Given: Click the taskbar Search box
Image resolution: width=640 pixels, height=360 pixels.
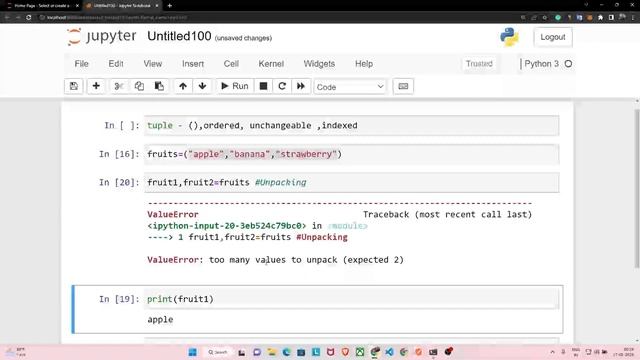Looking at the screenshot, I should click(x=218, y=352).
